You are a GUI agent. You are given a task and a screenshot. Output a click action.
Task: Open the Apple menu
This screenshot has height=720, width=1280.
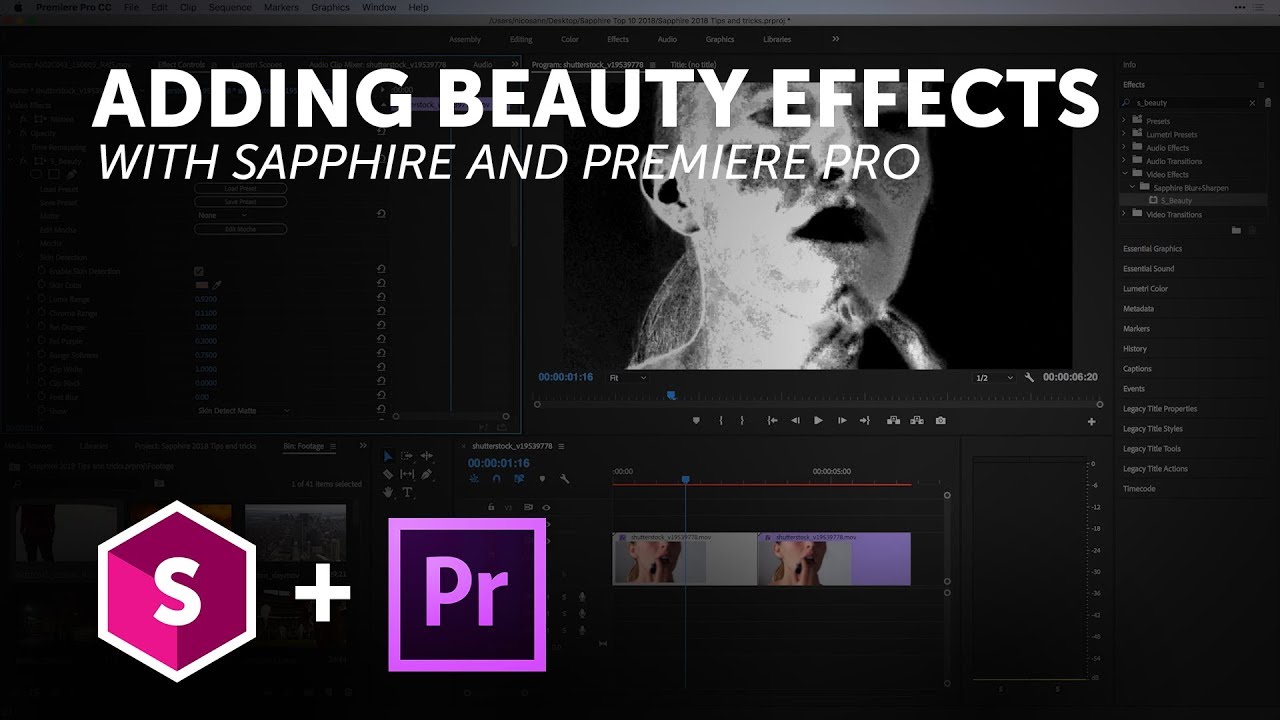tap(17, 7)
